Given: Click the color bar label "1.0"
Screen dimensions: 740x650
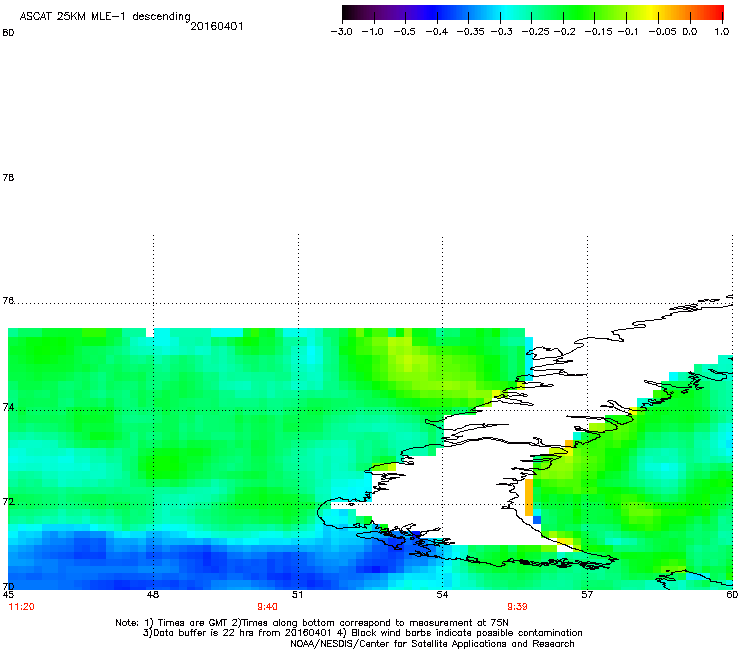Looking at the screenshot, I should [x=722, y=32].
